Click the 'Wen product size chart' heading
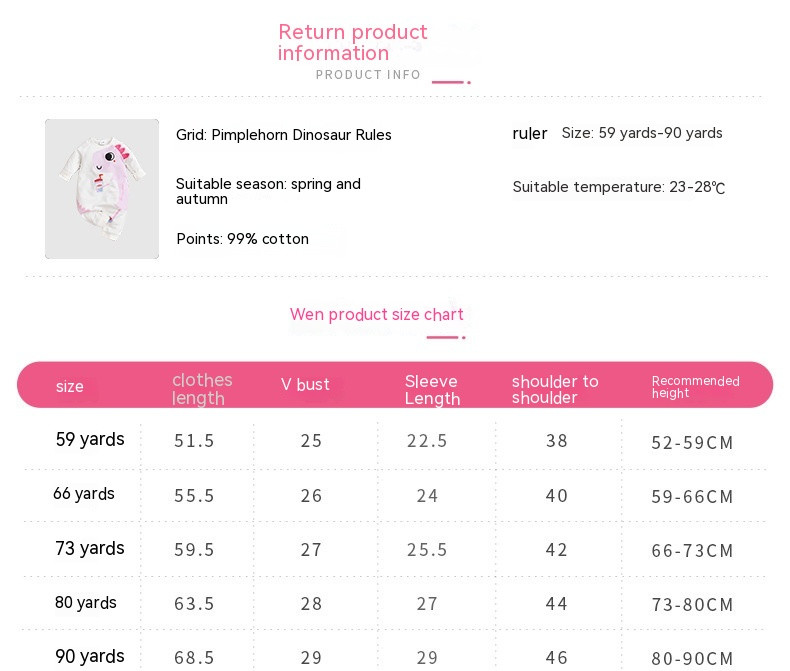The width and height of the screenshot is (790, 671). (376, 315)
